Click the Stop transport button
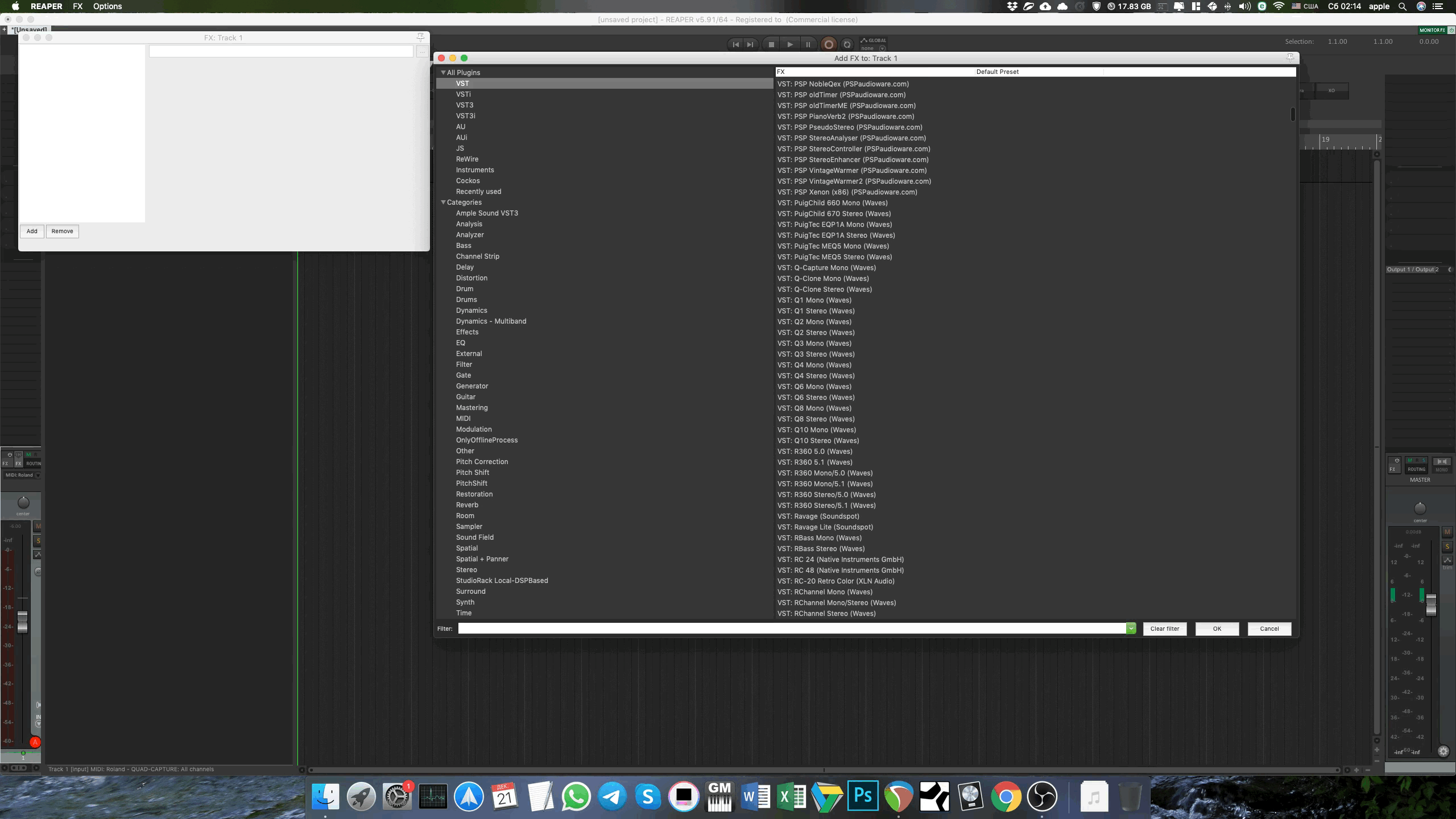Screen dimensions: 1456x819 pos(771,44)
